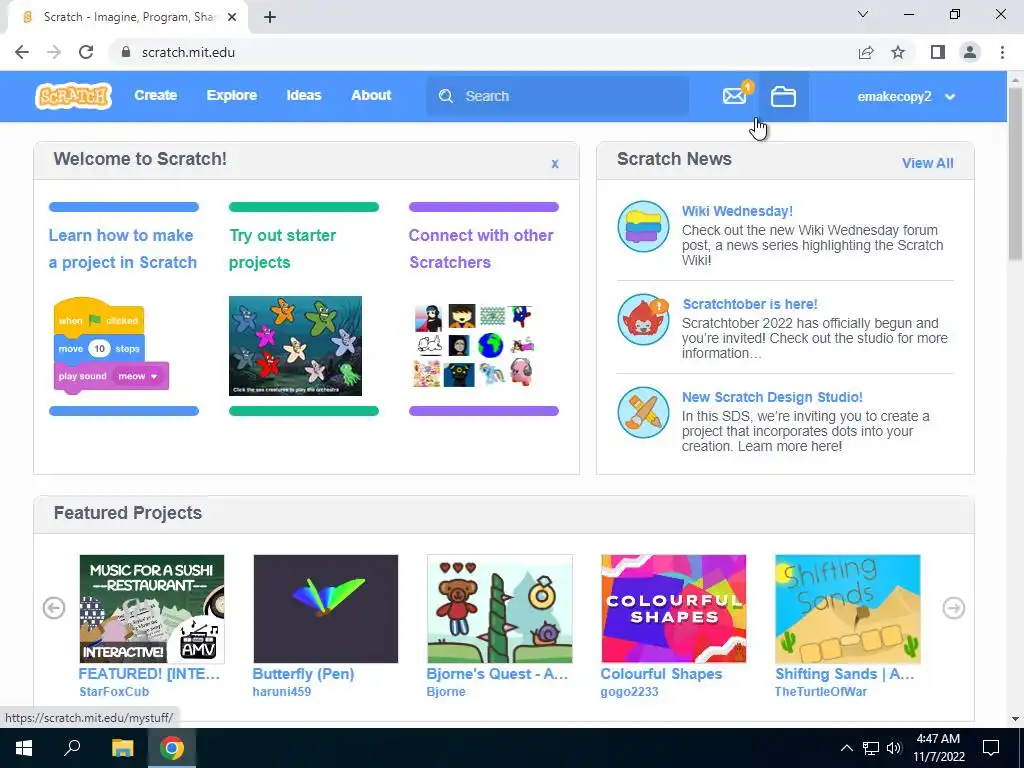Click the Scratch logo
Viewport: 1024px width, 768px height.
73,96
